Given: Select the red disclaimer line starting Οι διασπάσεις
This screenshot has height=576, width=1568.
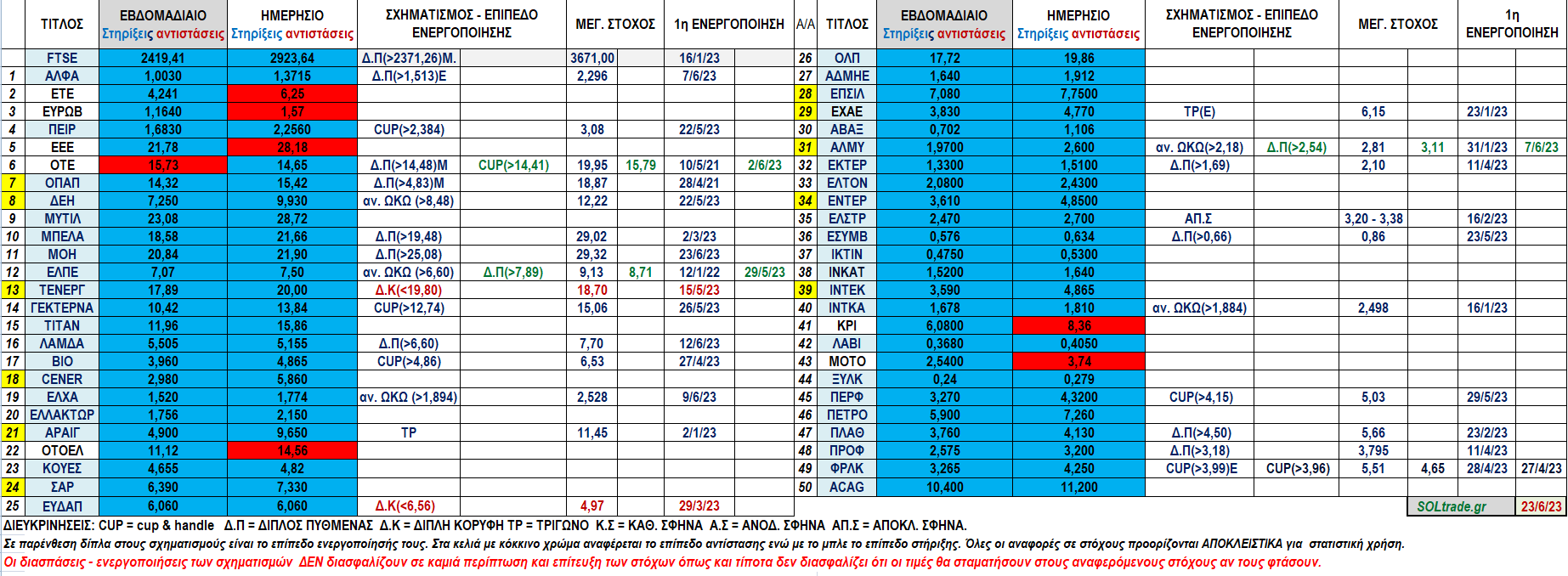Looking at the screenshot, I should (x=662, y=562).
